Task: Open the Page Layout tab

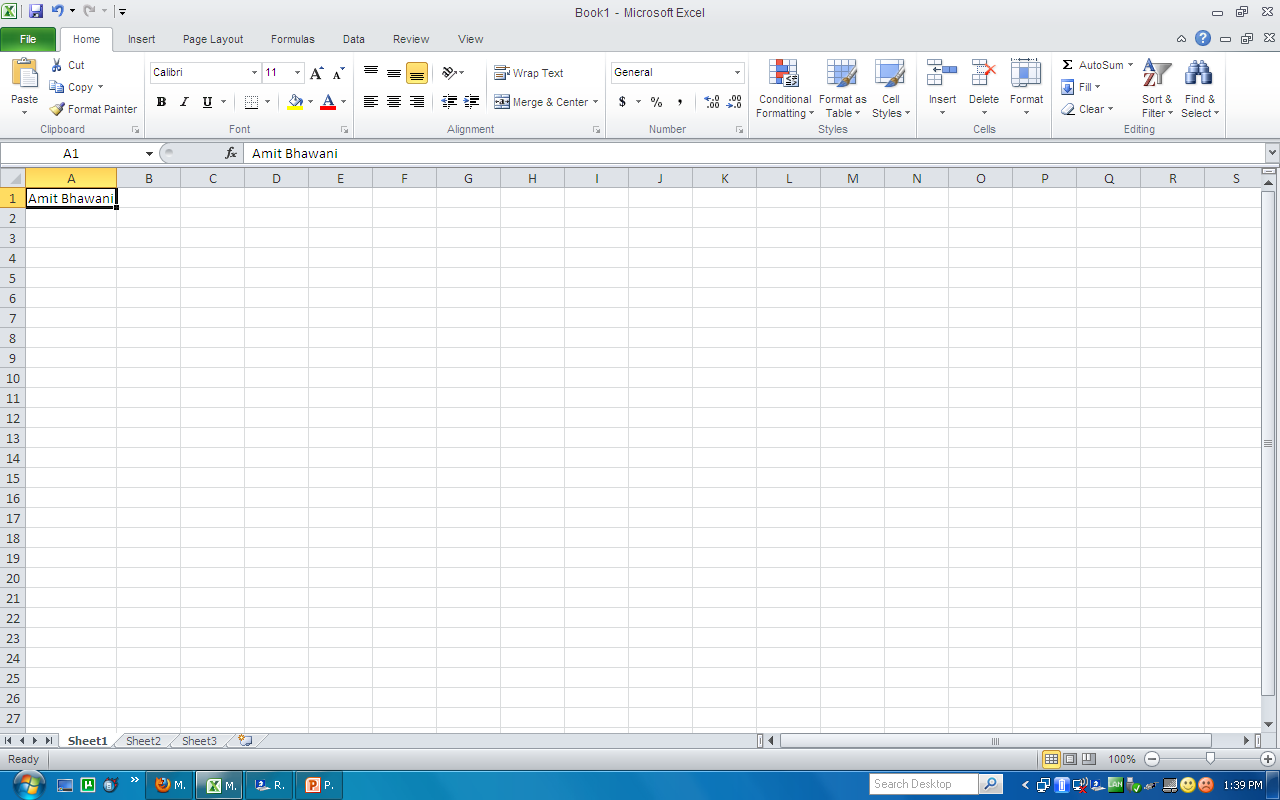Action: pos(212,39)
